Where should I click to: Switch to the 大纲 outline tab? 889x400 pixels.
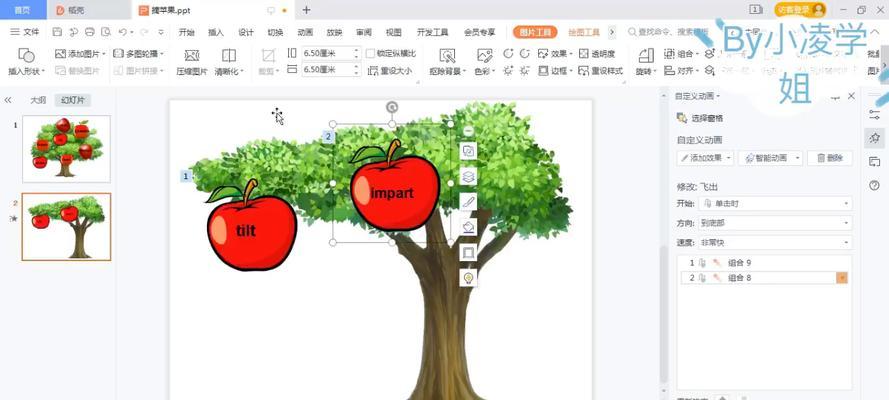[38, 100]
